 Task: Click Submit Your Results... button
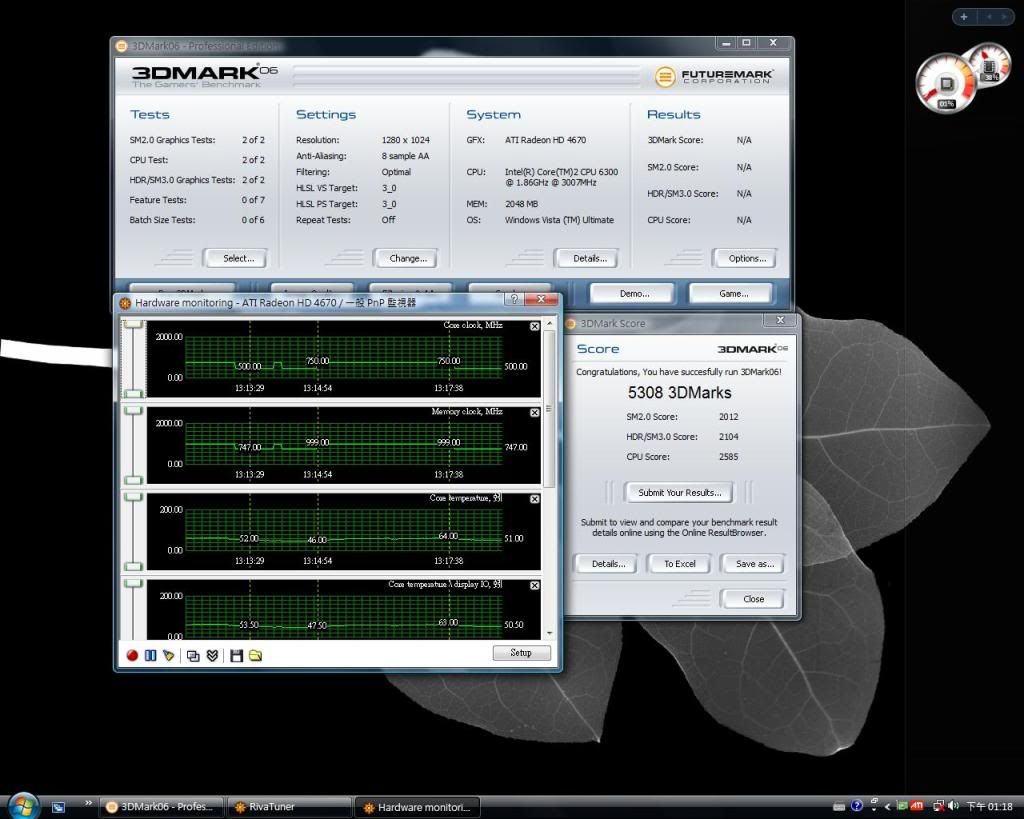tap(679, 492)
